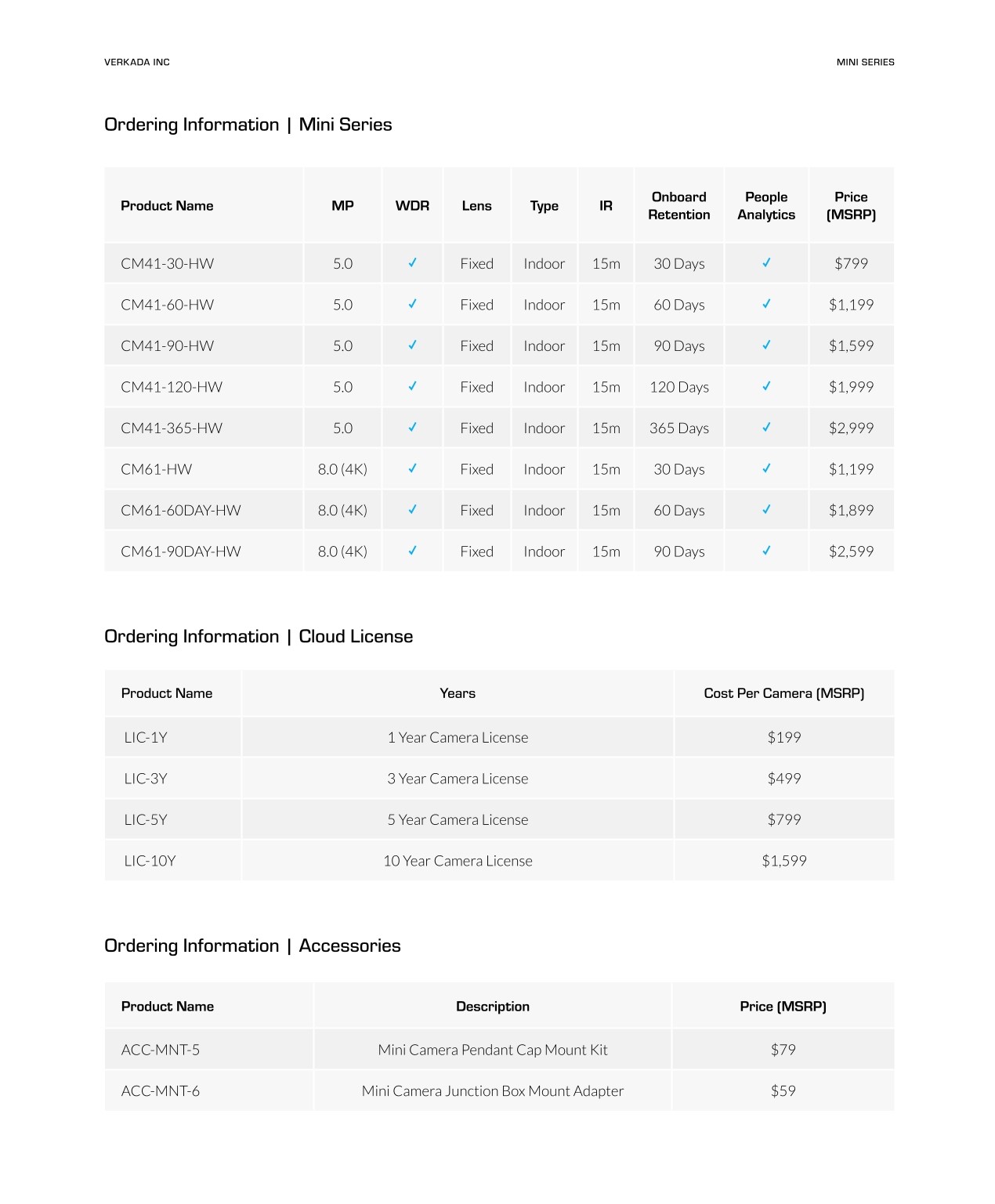Click the Cost Per Camera (MSRP) header
Screen dimensions: 995x1204
coord(783,693)
